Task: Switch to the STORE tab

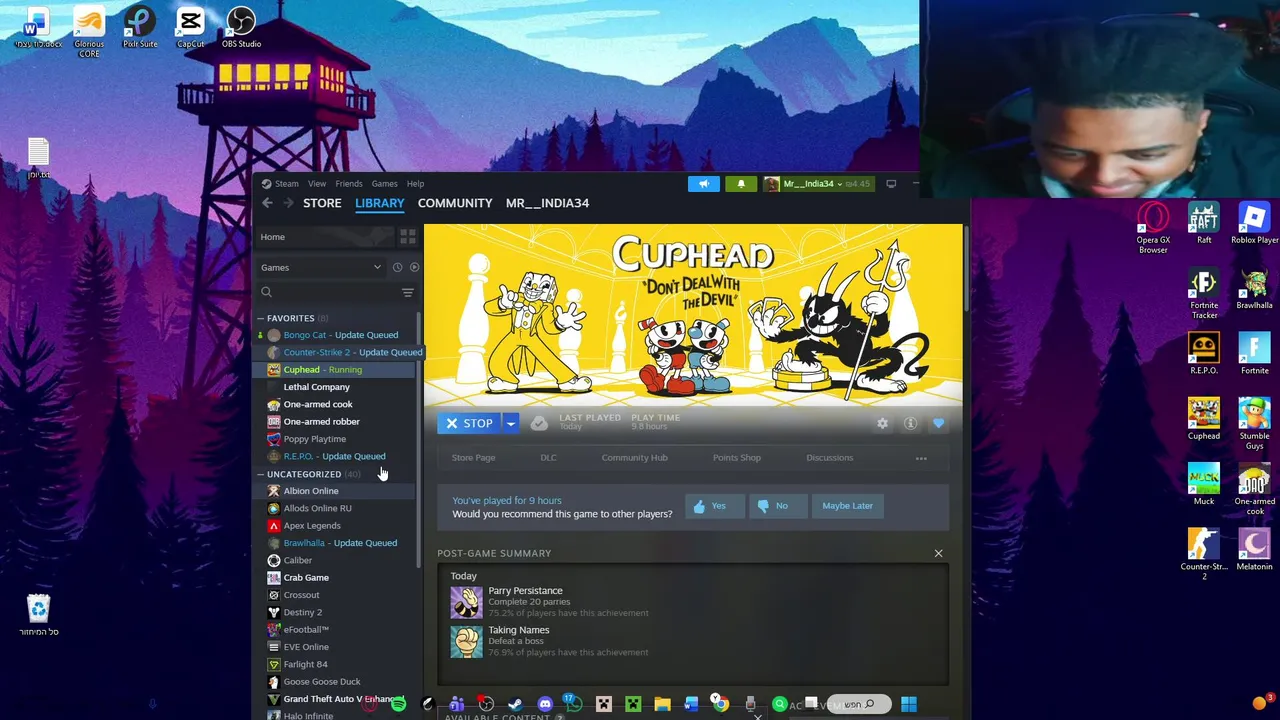Action: pyautogui.click(x=322, y=203)
